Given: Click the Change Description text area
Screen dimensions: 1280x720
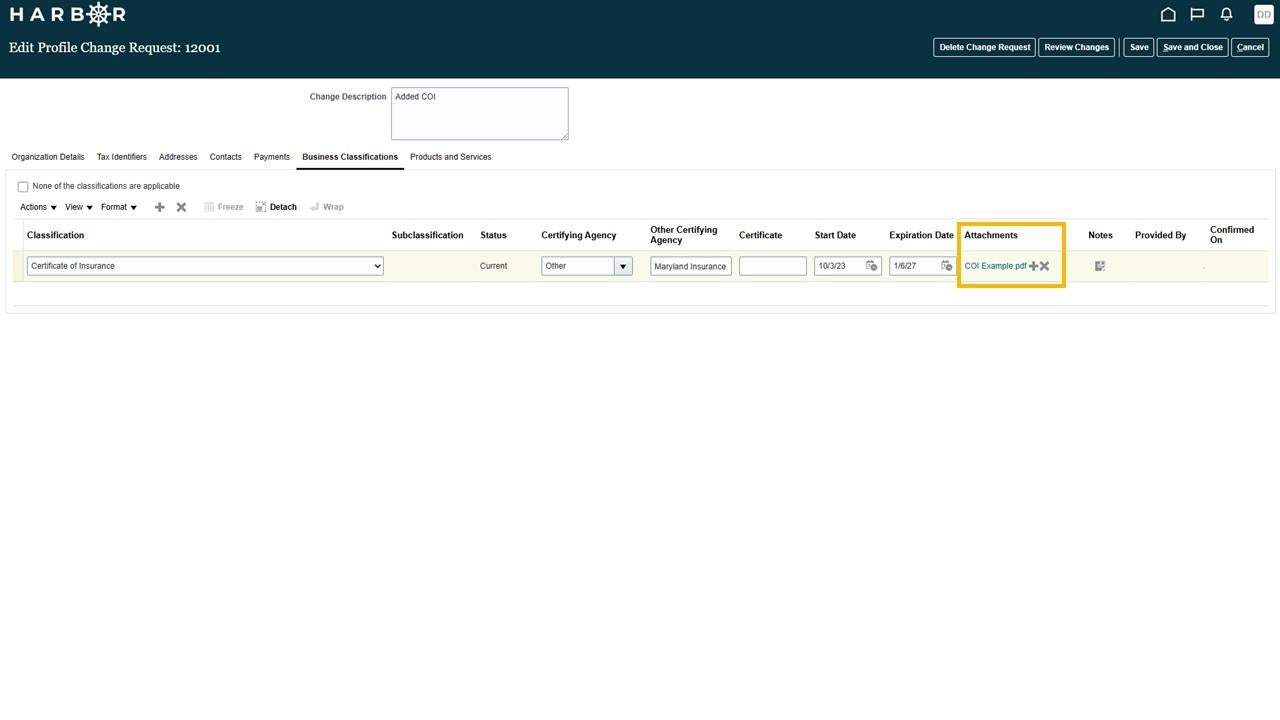Looking at the screenshot, I should click(480, 113).
